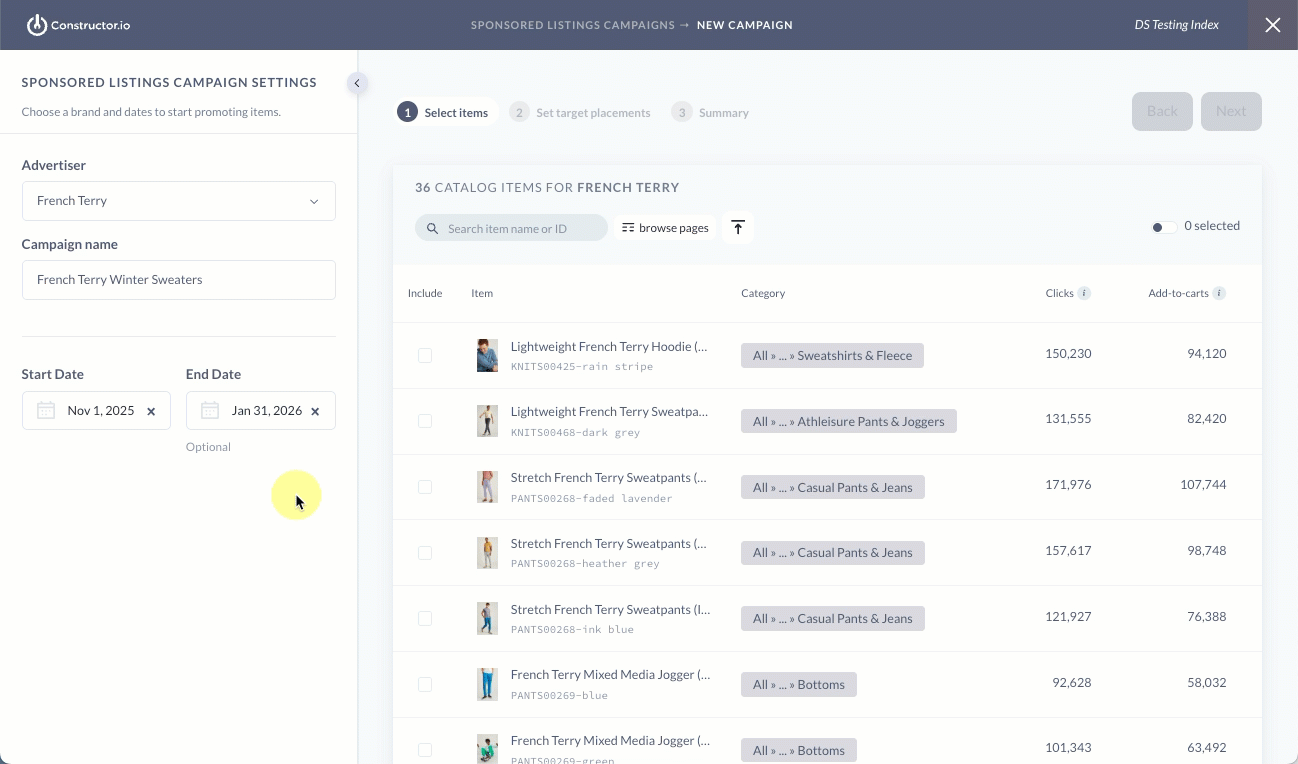Click Sponsored Listings Campaigns breadcrumb

pos(573,25)
